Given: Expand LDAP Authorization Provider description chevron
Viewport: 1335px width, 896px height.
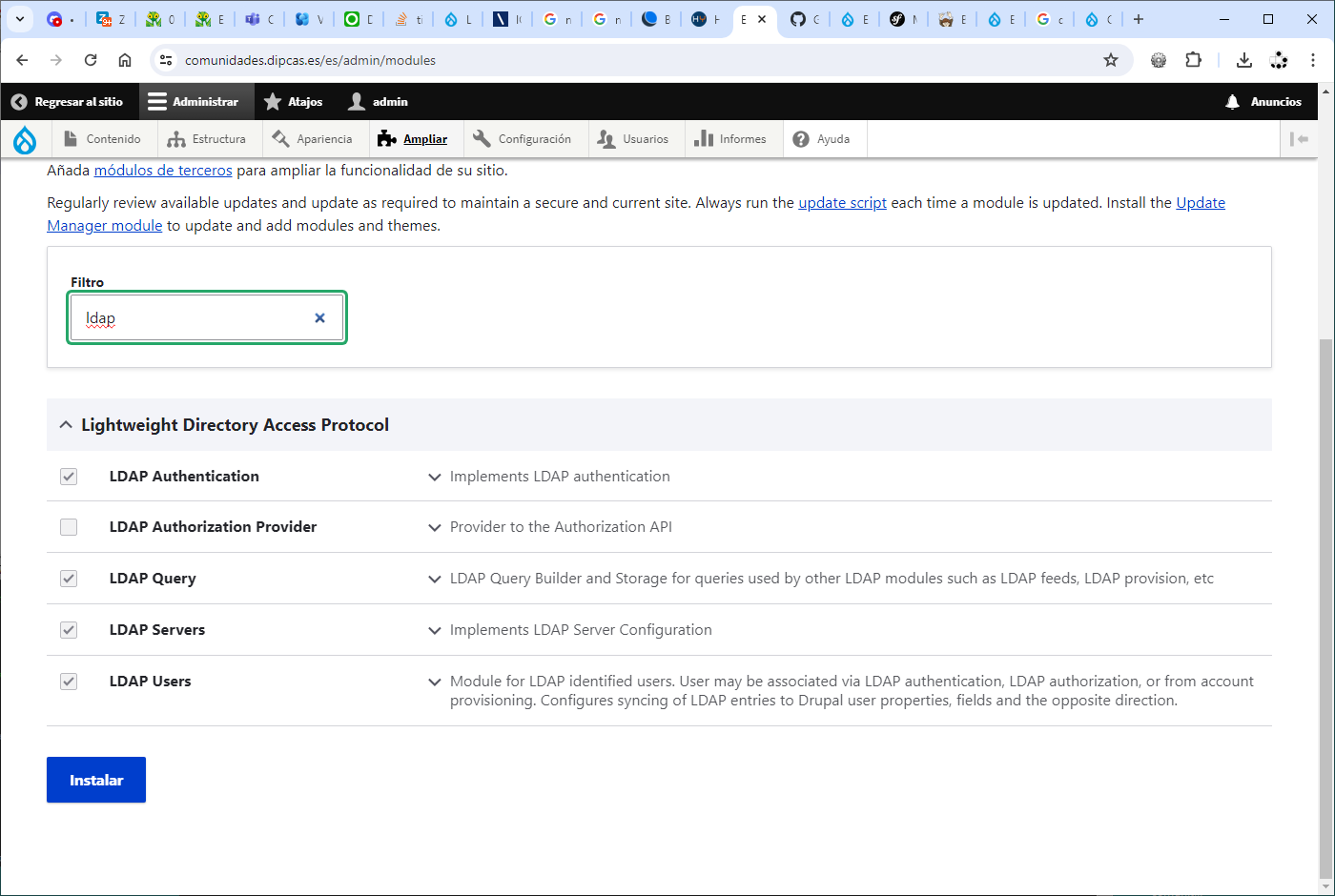Looking at the screenshot, I should click(435, 527).
